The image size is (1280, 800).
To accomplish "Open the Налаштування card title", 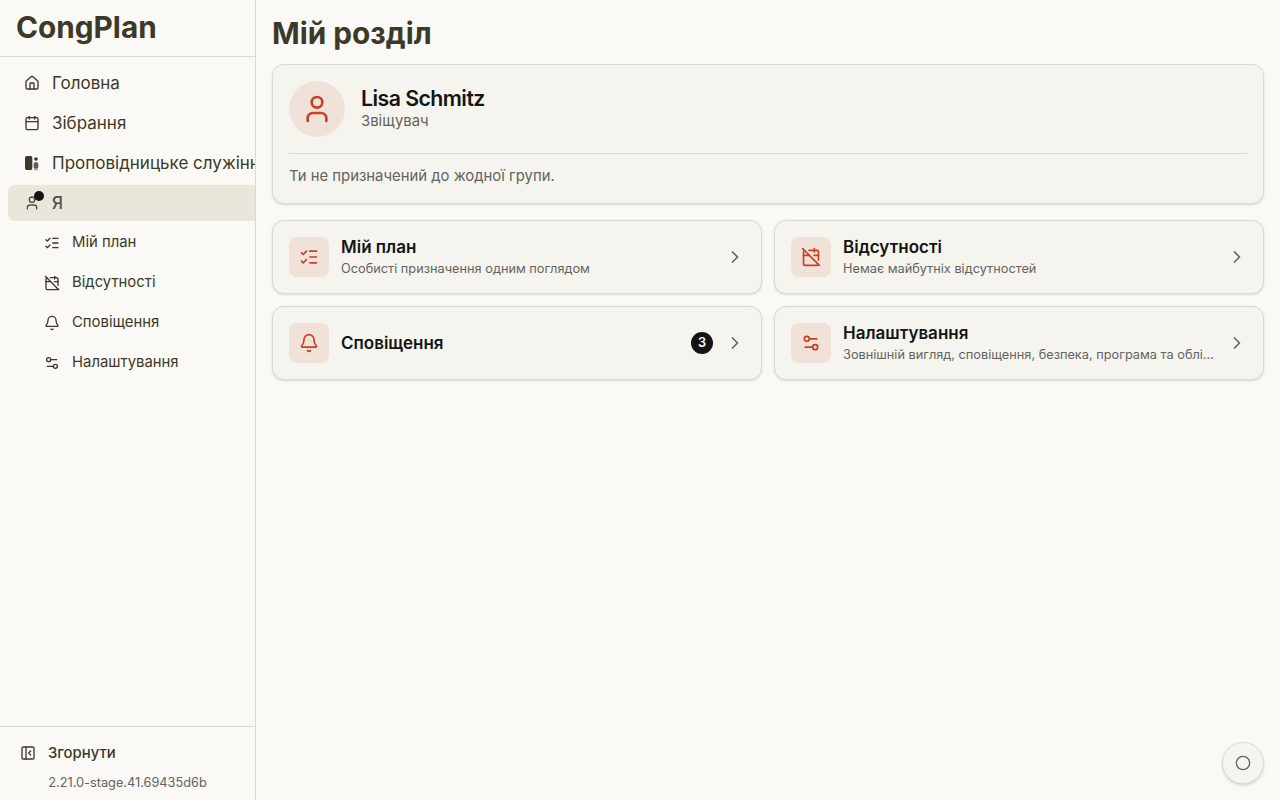I will (905, 333).
